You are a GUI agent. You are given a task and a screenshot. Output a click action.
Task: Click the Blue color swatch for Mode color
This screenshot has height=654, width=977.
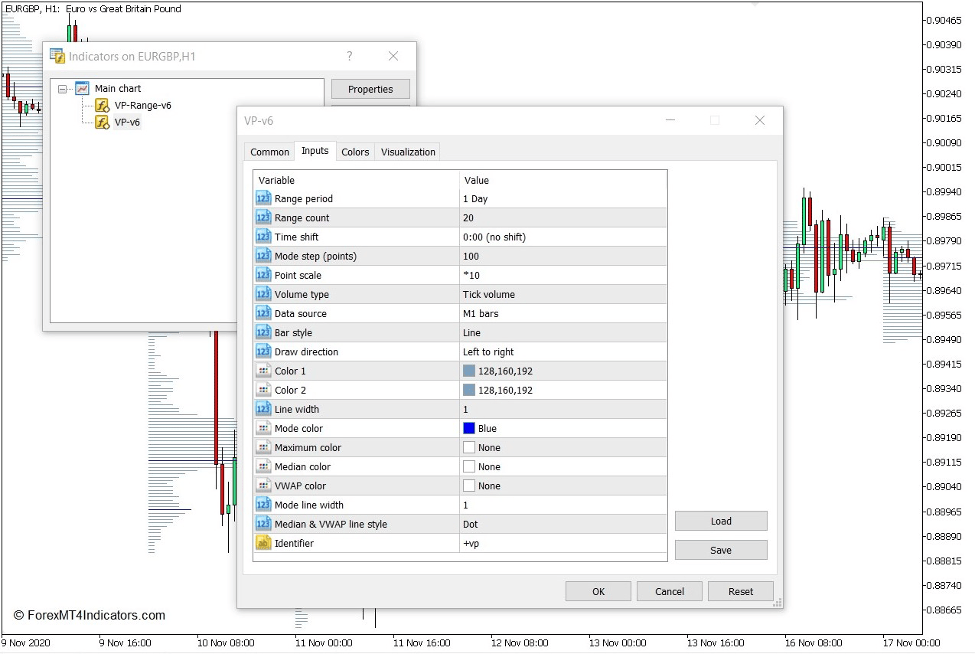471,428
